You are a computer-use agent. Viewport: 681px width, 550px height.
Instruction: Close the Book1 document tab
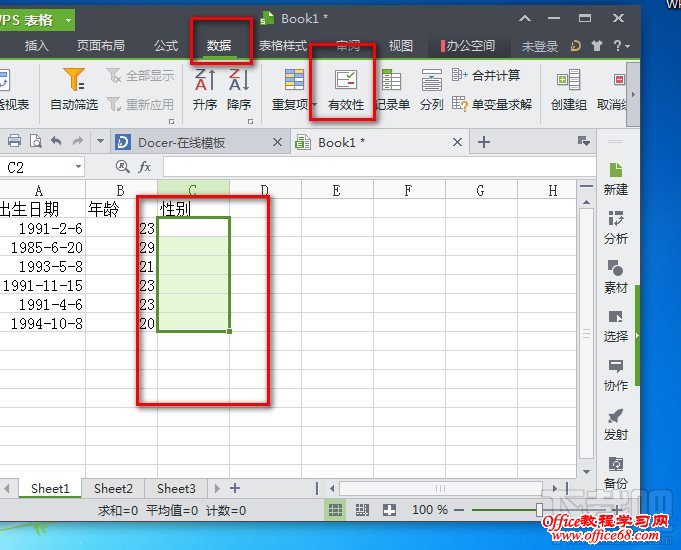coord(457,142)
